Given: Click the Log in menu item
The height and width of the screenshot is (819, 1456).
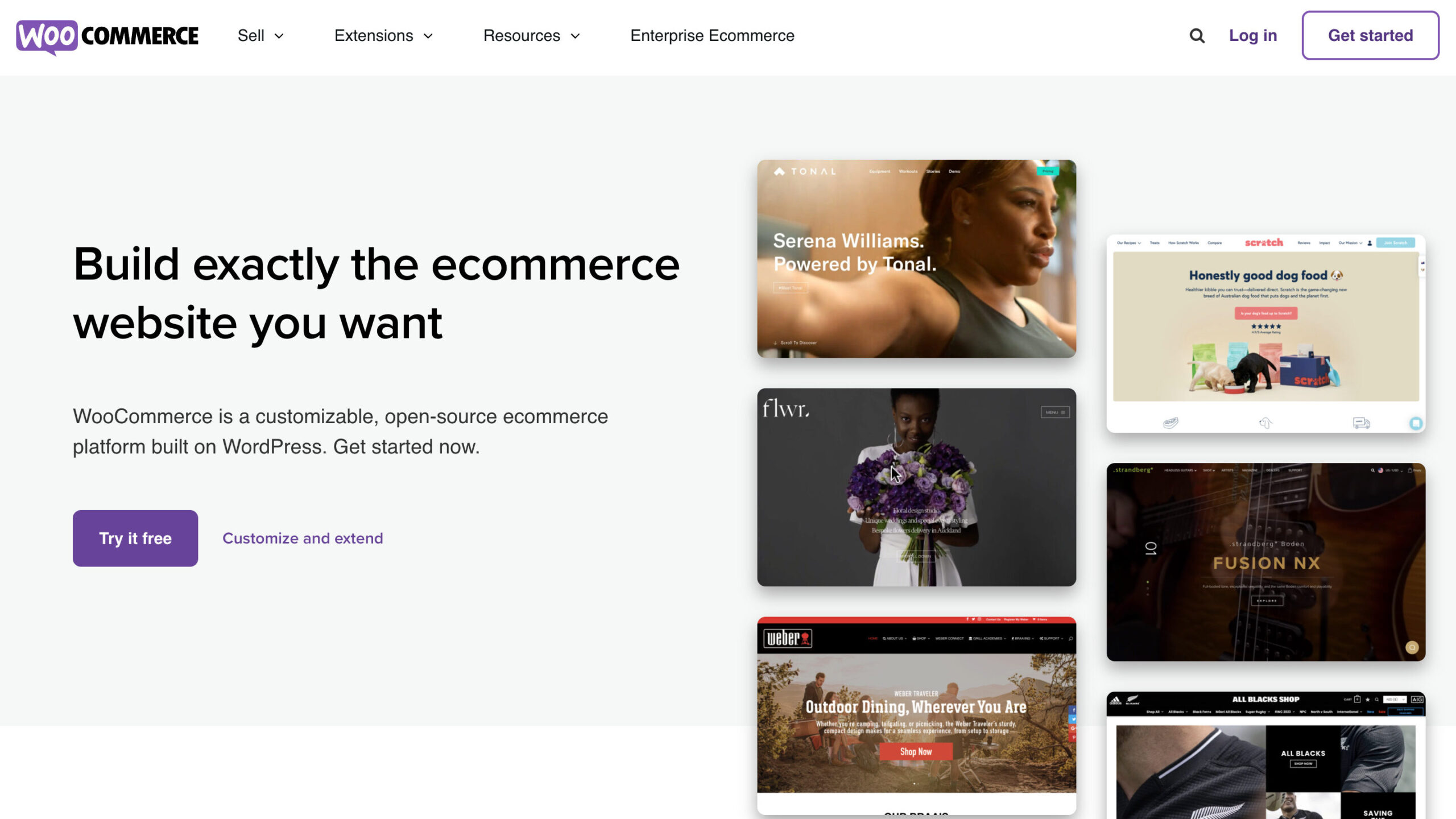Looking at the screenshot, I should [1253, 35].
